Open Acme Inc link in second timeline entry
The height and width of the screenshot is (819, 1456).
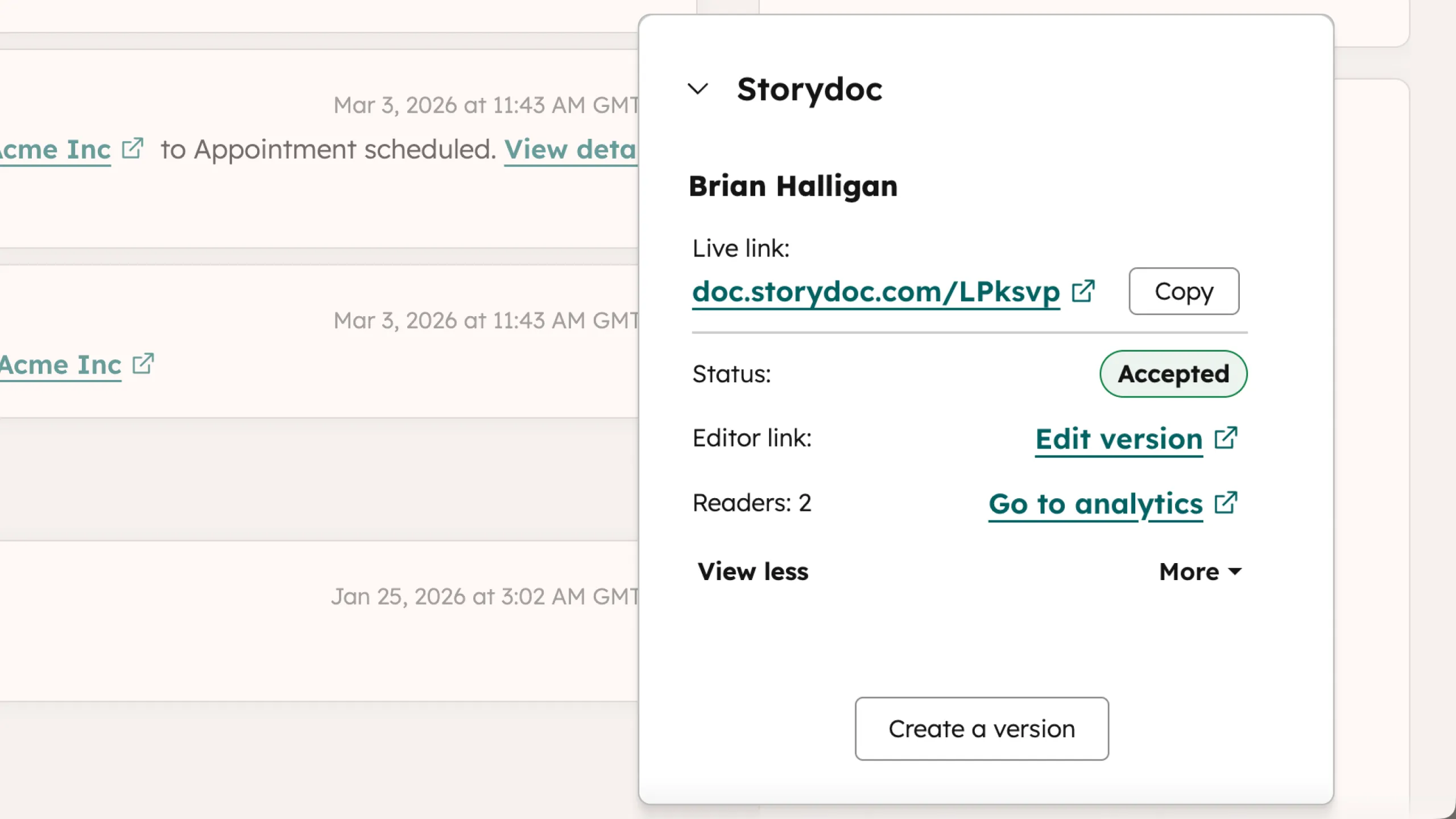pyautogui.click(x=60, y=365)
